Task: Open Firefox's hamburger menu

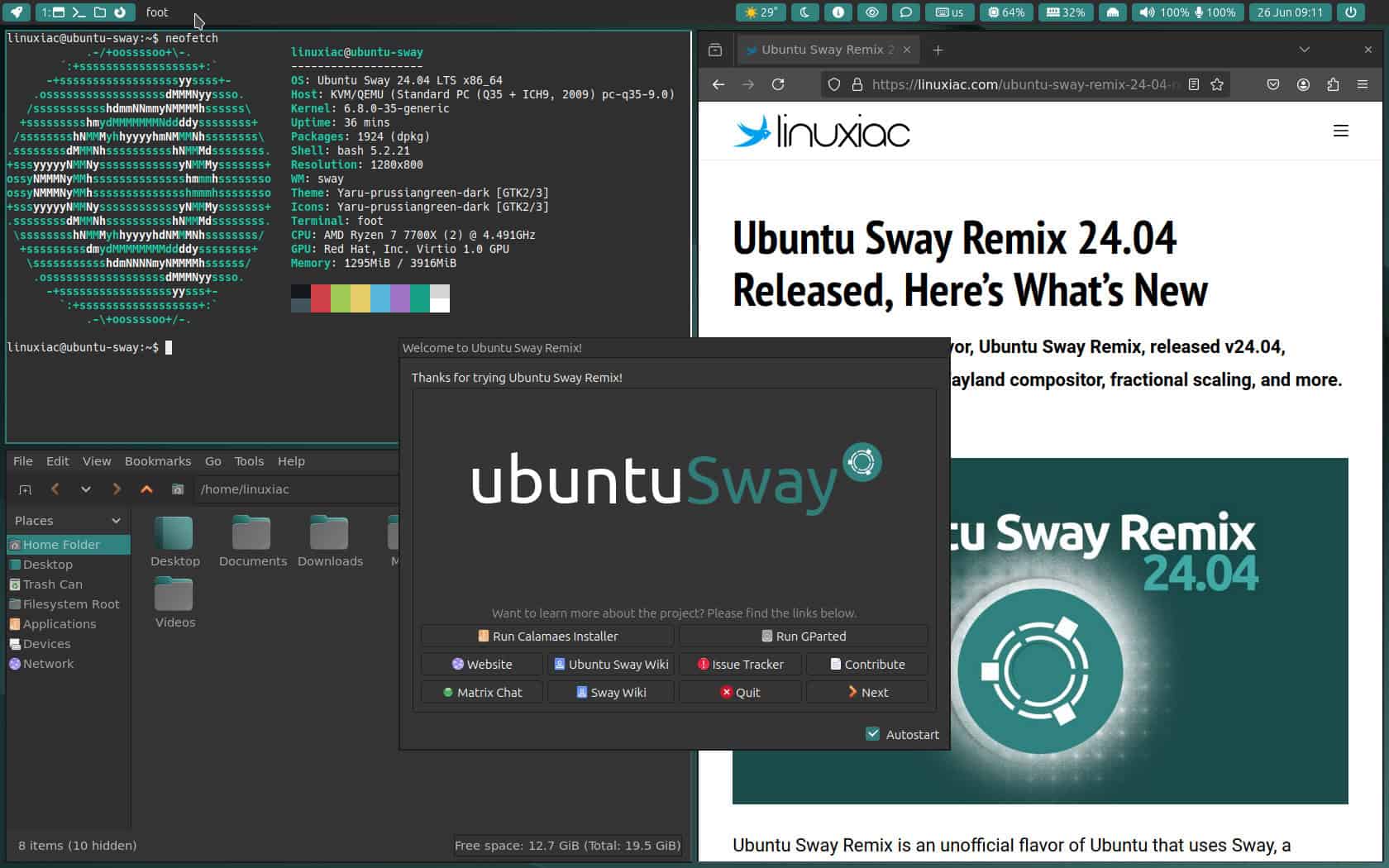Action: point(1362,83)
